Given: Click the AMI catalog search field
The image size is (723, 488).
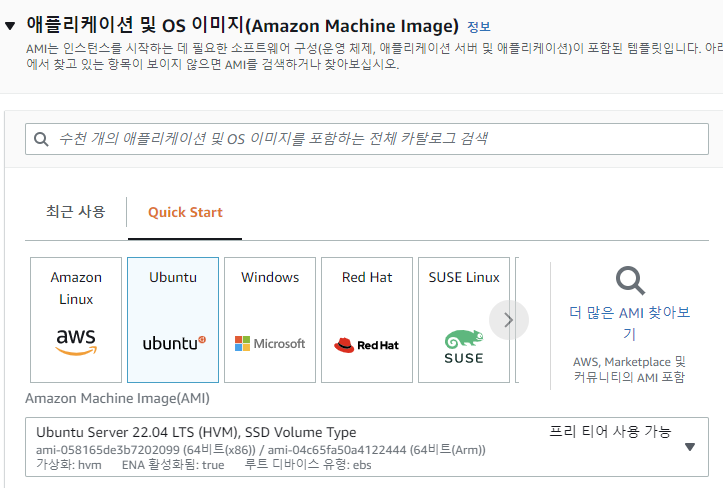Looking at the screenshot, I should coord(367,139).
